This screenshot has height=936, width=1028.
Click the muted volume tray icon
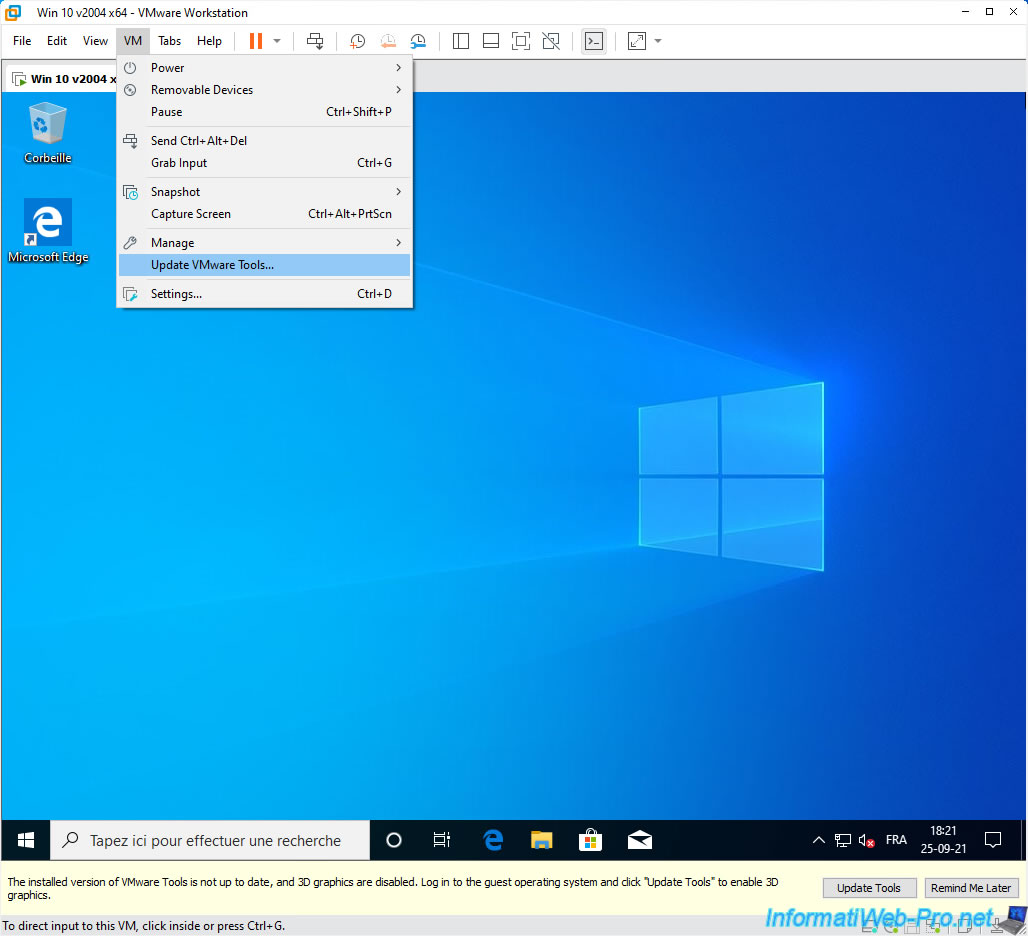[x=867, y=840]
